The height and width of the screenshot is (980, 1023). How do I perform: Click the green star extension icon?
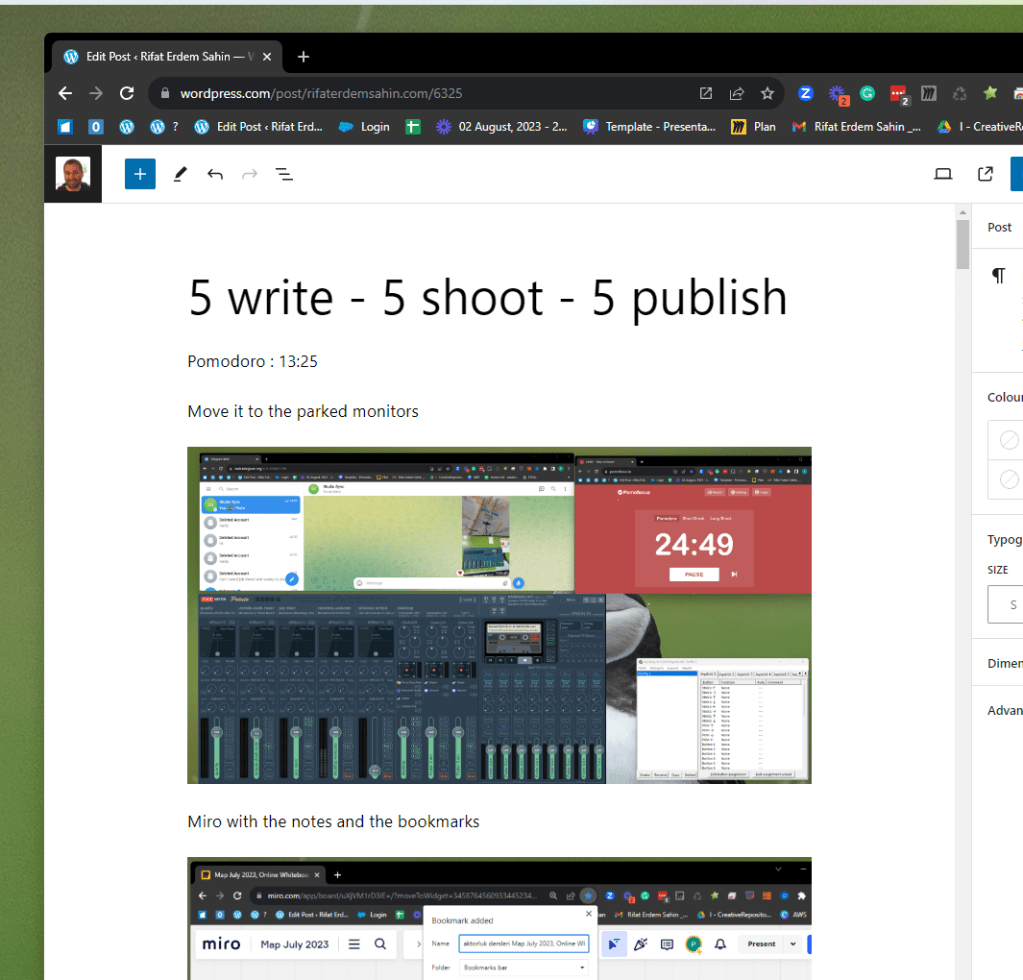(990, 93)
